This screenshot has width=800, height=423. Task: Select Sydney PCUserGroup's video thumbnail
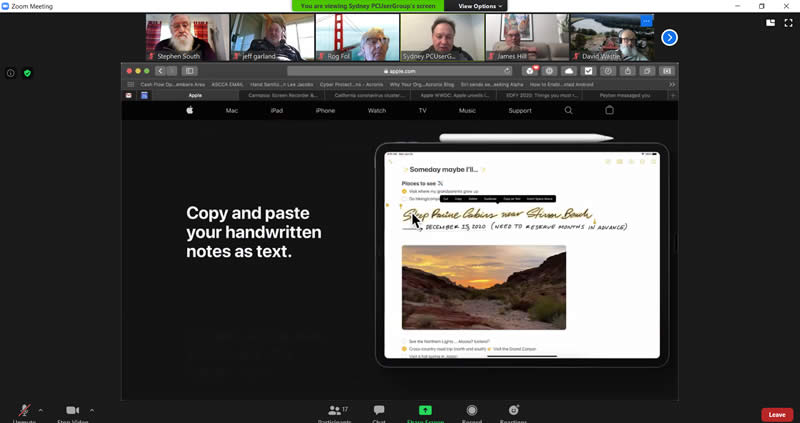point(442,37)
